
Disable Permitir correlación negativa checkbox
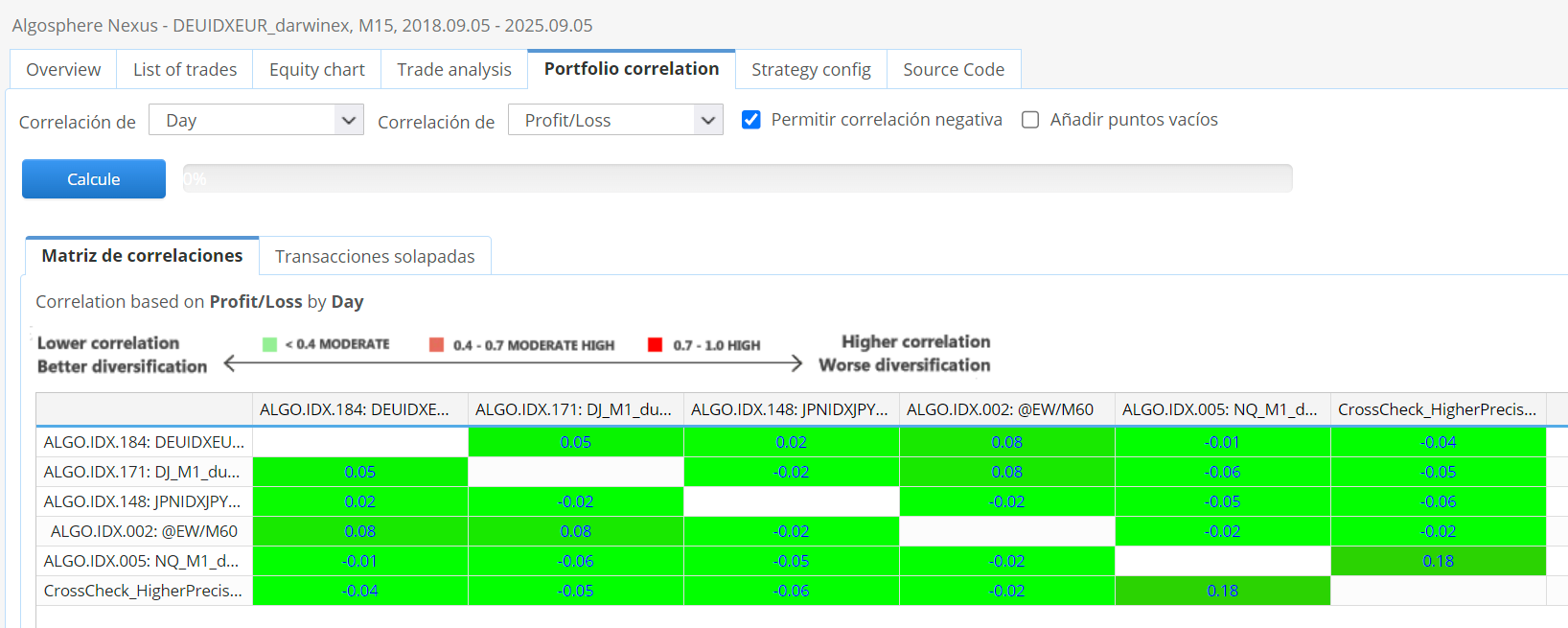(751, 120)
